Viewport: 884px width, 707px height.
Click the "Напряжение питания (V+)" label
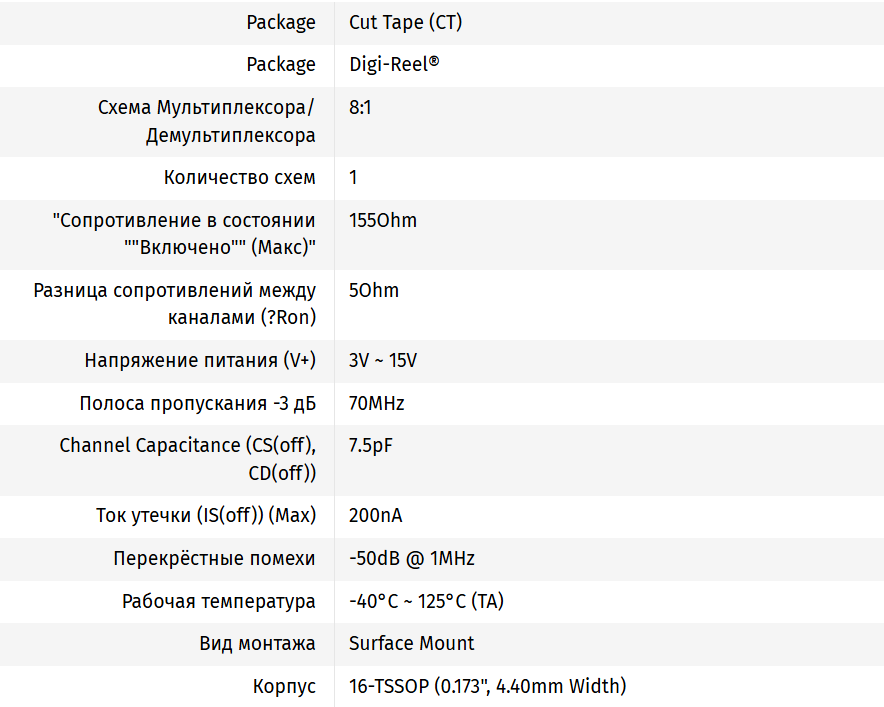pos(200,360)
